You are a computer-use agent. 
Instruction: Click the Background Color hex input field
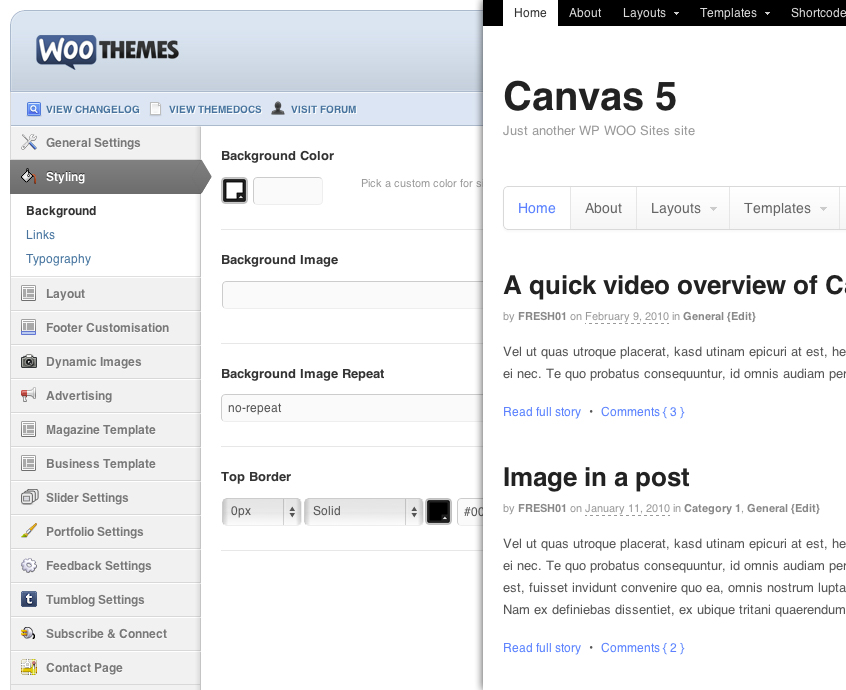click(288, 190)
